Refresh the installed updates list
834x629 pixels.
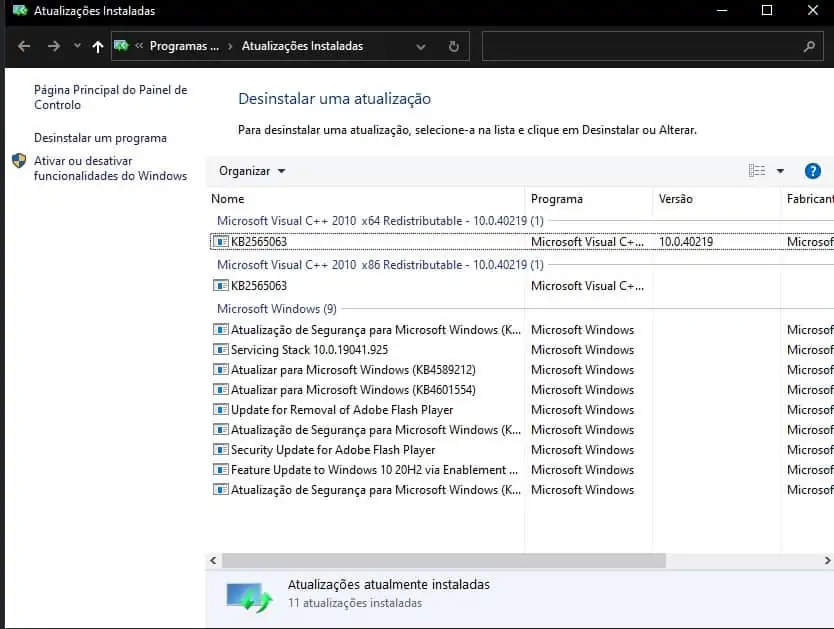pos(454,47)
